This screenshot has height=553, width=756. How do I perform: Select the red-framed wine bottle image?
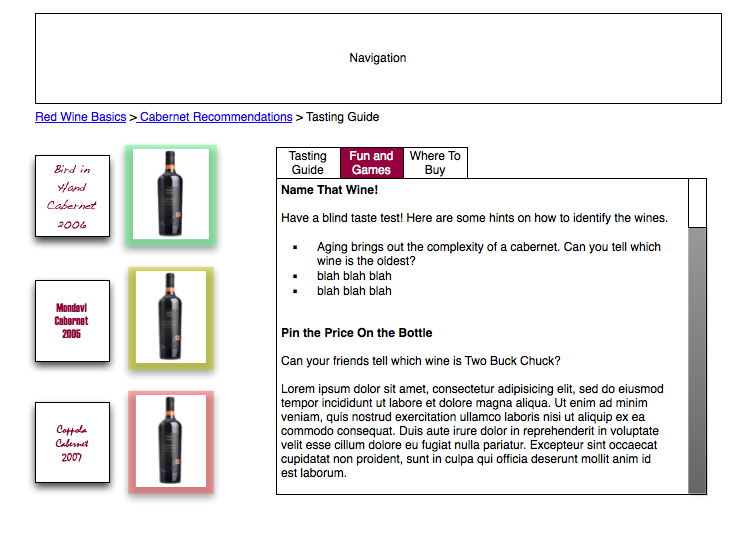[171, 442]
